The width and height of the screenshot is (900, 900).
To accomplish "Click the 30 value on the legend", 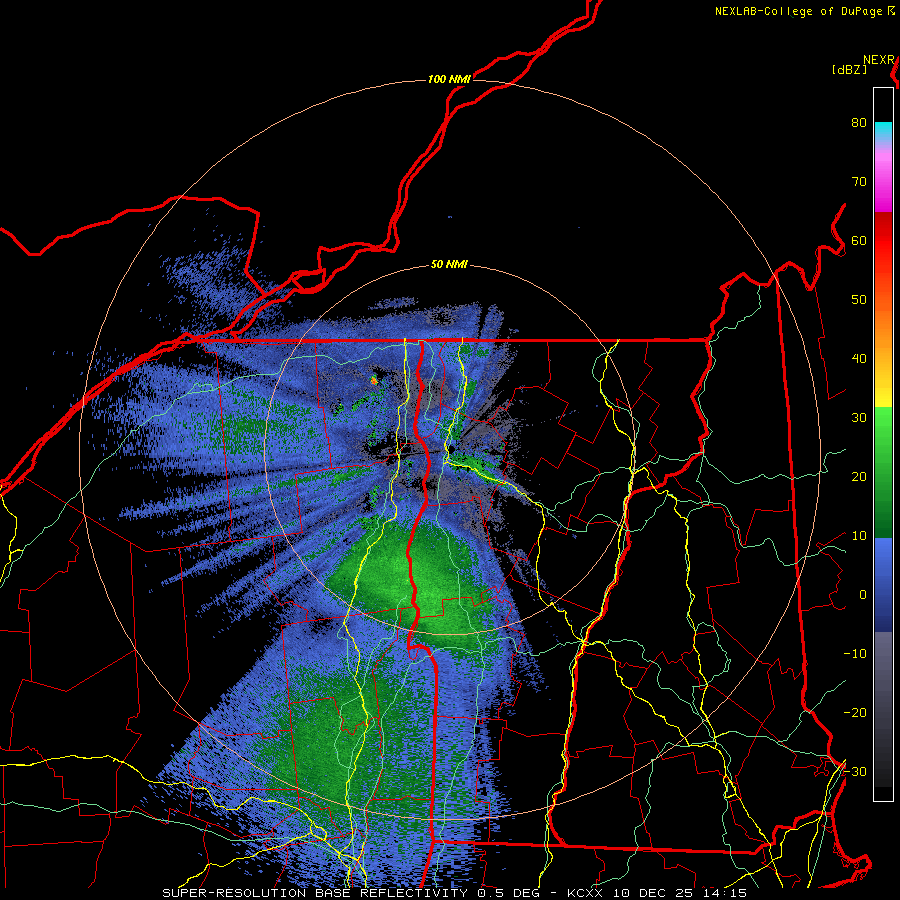I will click(859, 417).
